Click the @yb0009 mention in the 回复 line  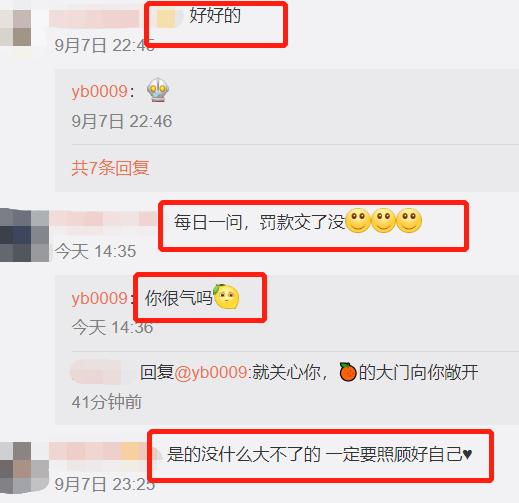click(211, 372)
